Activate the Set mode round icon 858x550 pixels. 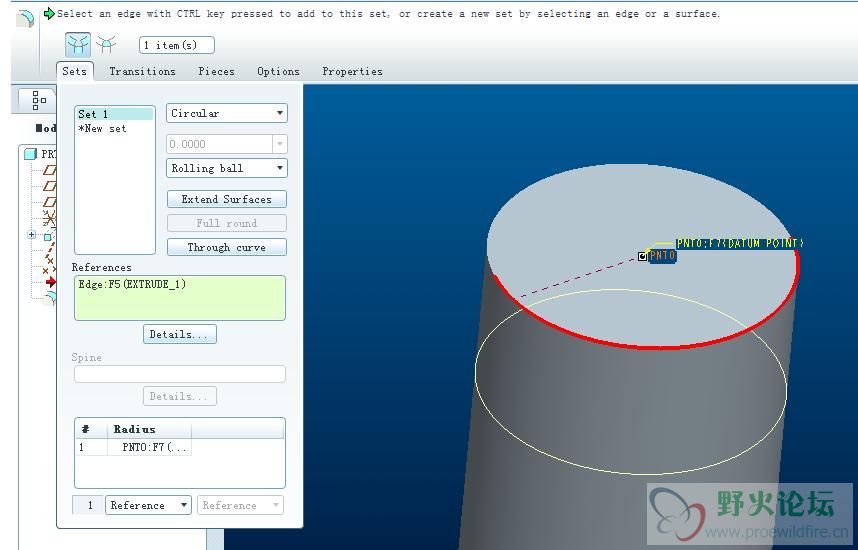coord(78,44)
